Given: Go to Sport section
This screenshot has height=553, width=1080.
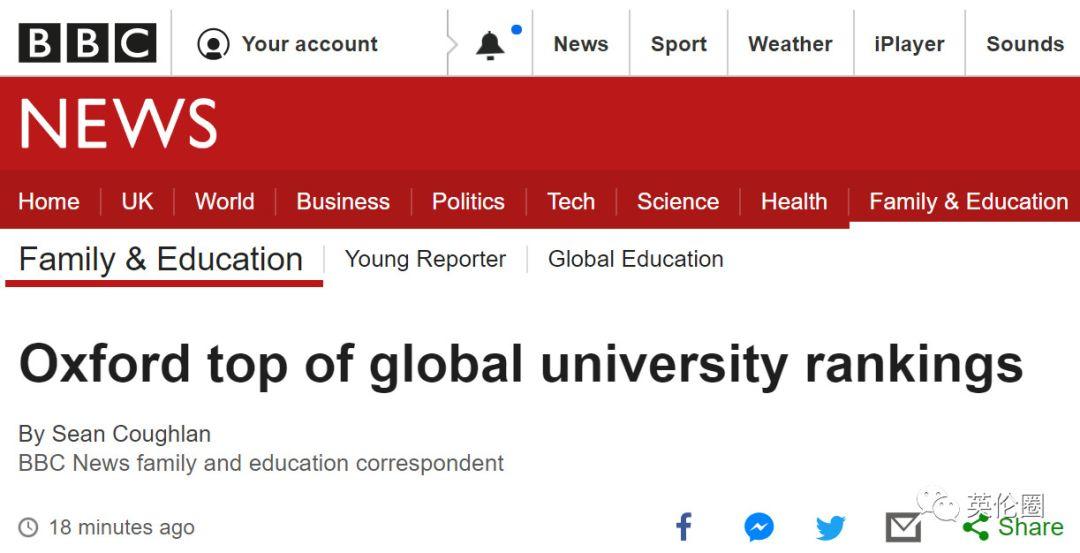Looking at the screenshot, I should (679, 44).
